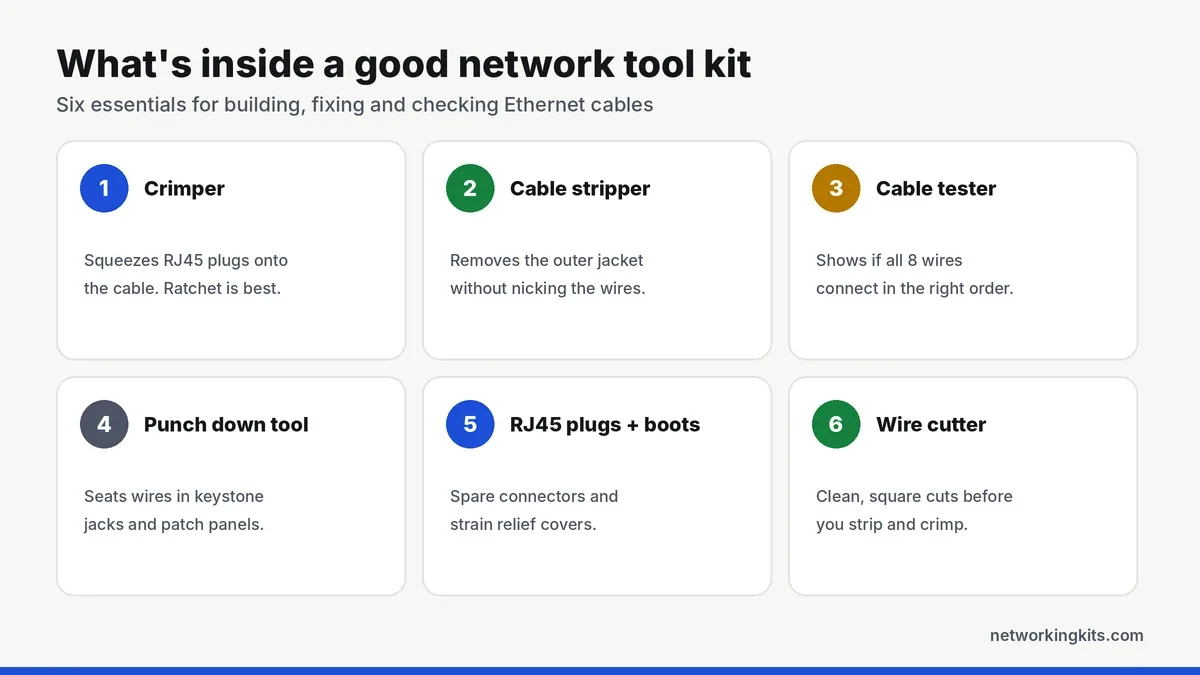1200x675 pixels.
Task: Click the blue number 5 circle badge
Action: [470, 424]
